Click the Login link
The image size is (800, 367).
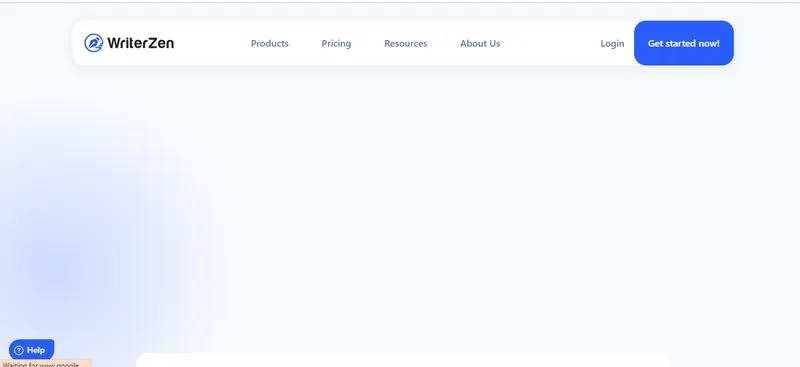[x=612, y=43]
